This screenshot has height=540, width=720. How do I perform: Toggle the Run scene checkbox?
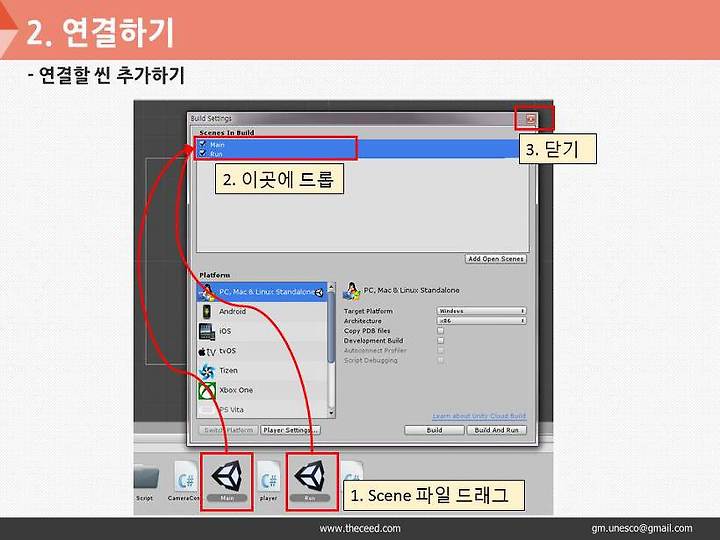point(203,153)
